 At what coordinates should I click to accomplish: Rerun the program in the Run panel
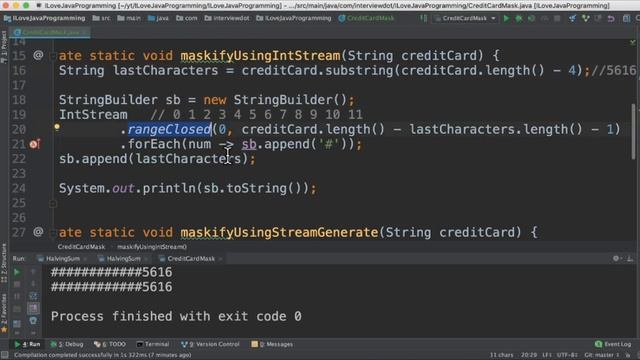click(x=17, y=272)
